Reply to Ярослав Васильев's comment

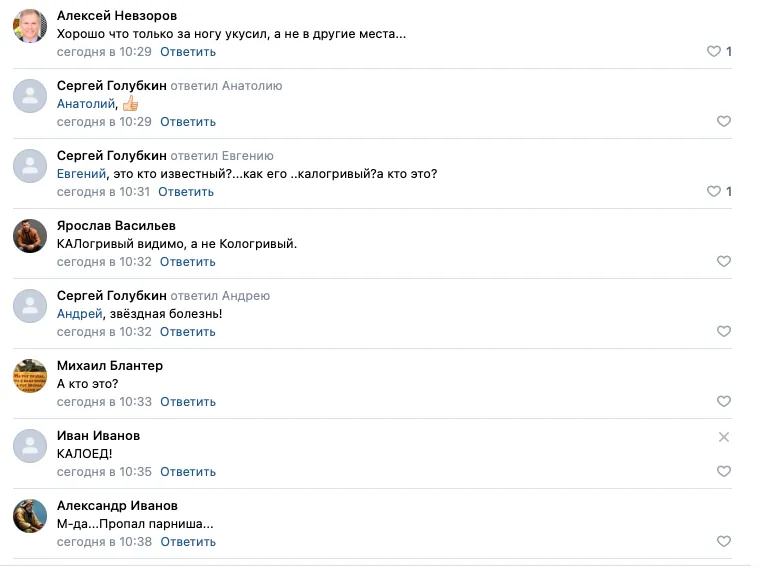(x=188, y=262)
